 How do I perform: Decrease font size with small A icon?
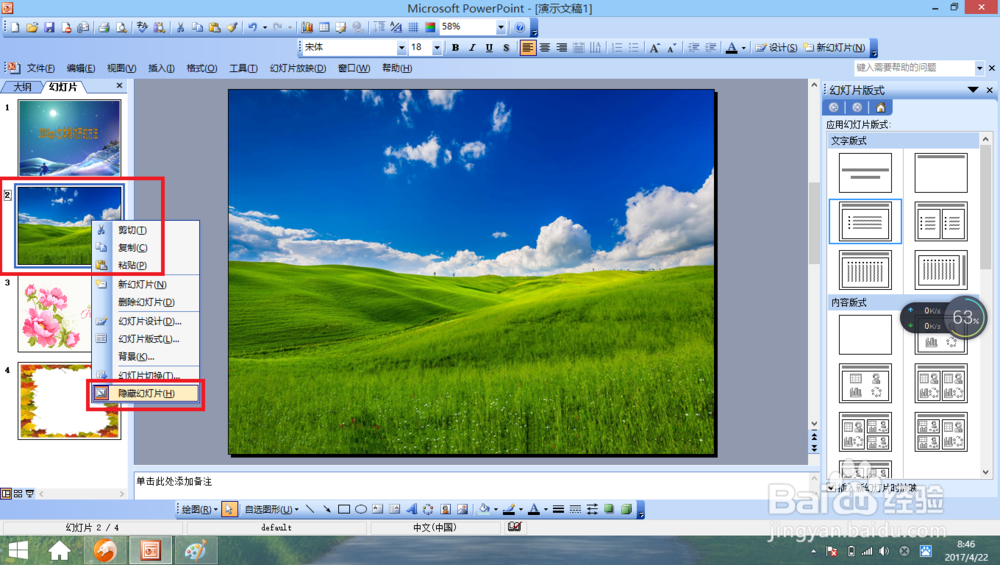(672, 48)
